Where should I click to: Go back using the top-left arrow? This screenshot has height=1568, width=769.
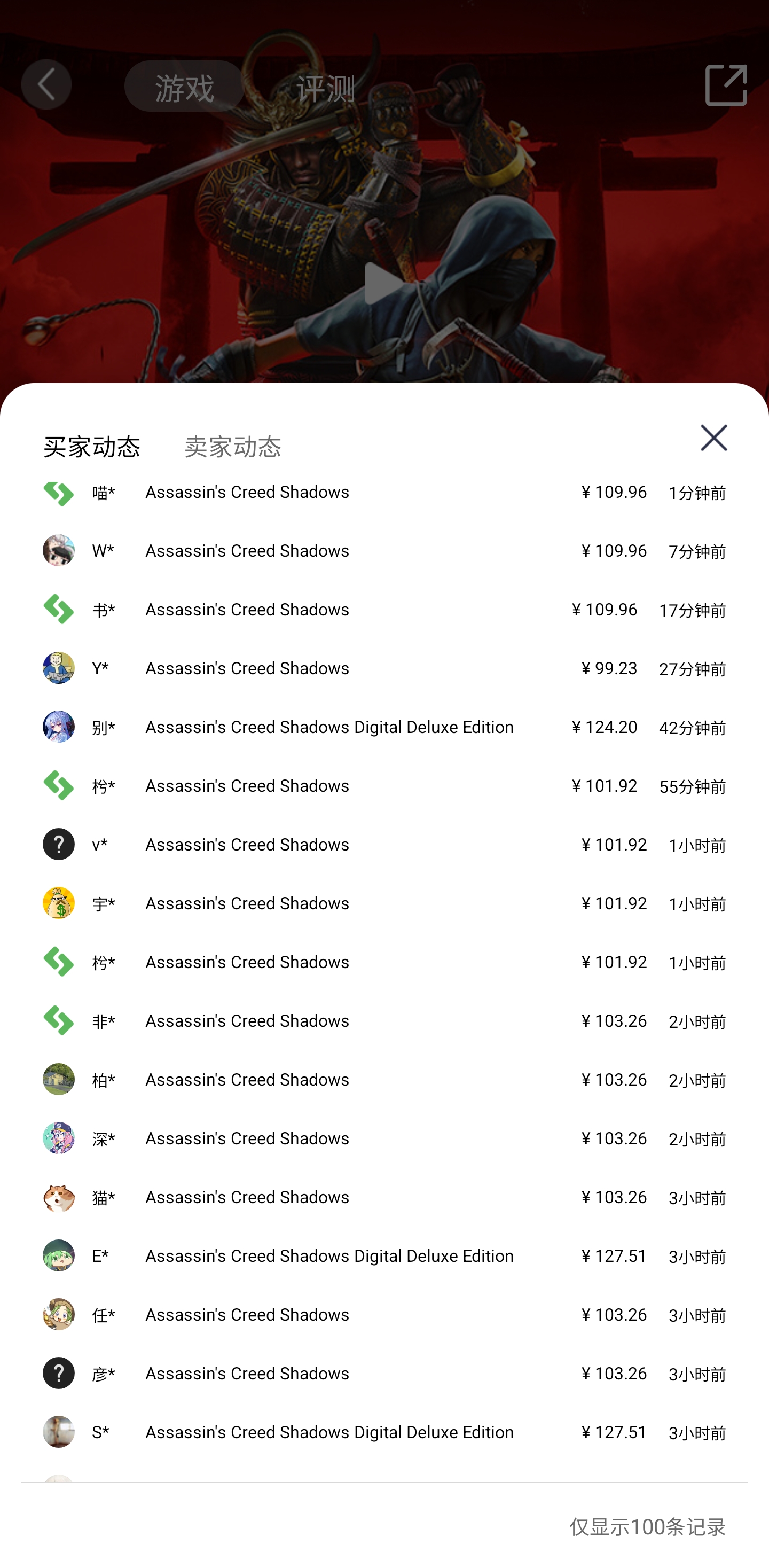click(x=46, y=84)
